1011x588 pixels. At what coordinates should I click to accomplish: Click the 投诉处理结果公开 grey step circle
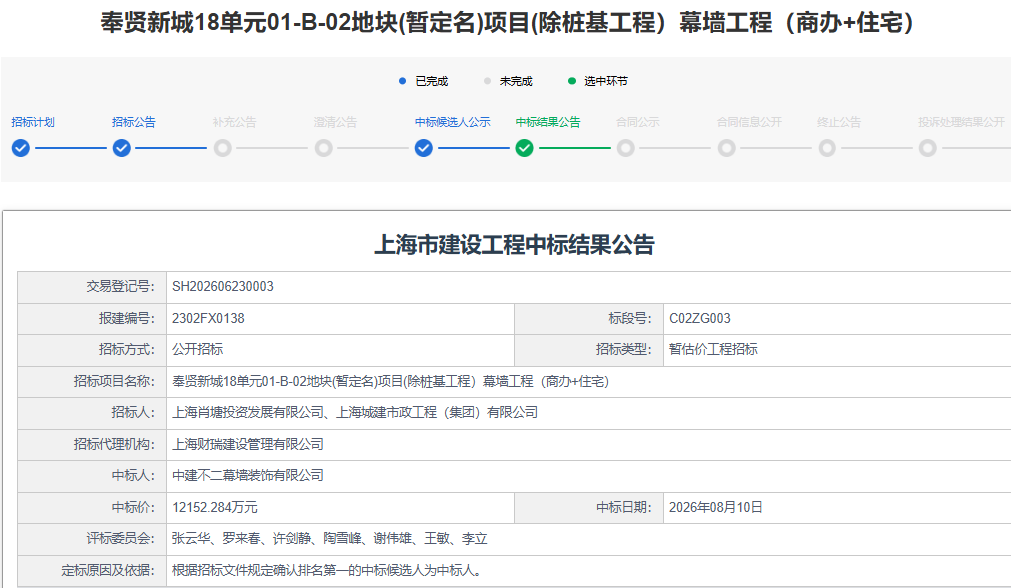(927, 148)
